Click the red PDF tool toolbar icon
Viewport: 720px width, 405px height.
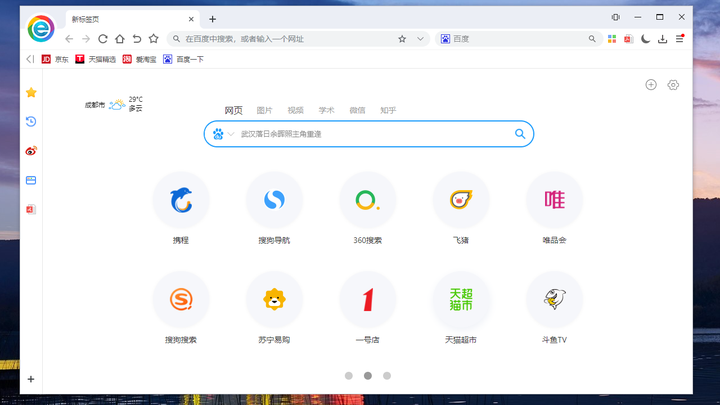(629, 39)
